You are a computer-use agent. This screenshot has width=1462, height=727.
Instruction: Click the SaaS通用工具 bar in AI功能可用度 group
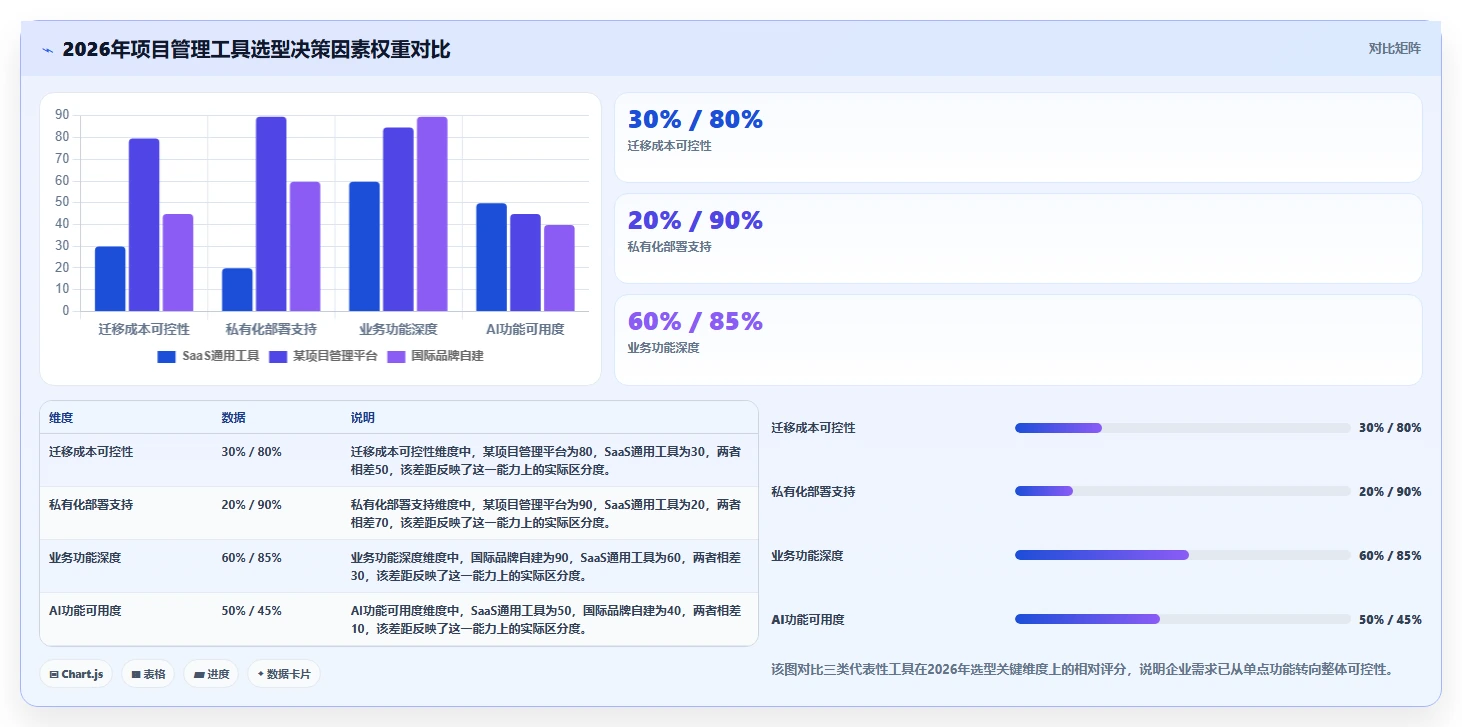[491, 257]
